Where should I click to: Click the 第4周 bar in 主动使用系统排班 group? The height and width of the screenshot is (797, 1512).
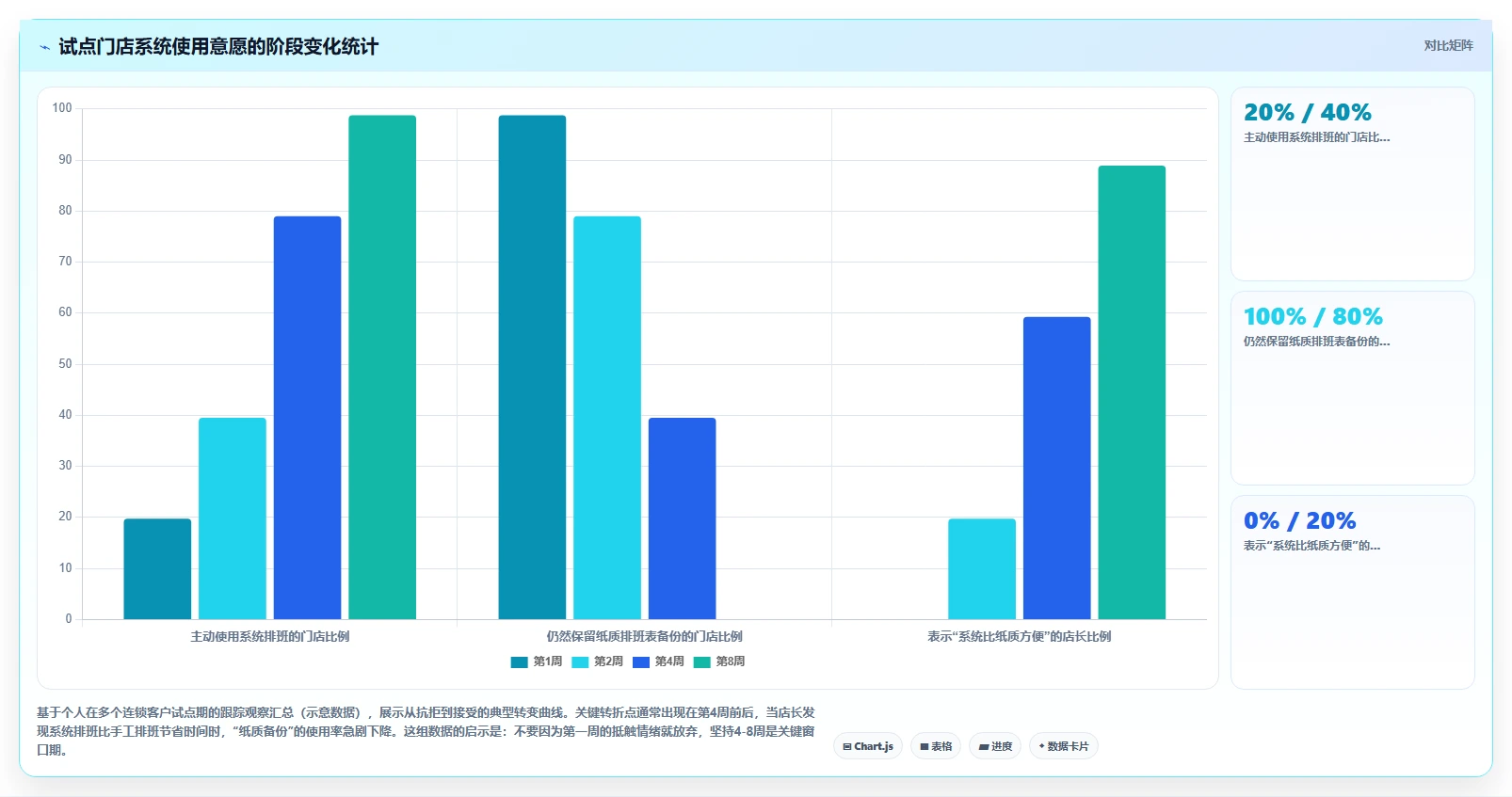pos(308,418)
